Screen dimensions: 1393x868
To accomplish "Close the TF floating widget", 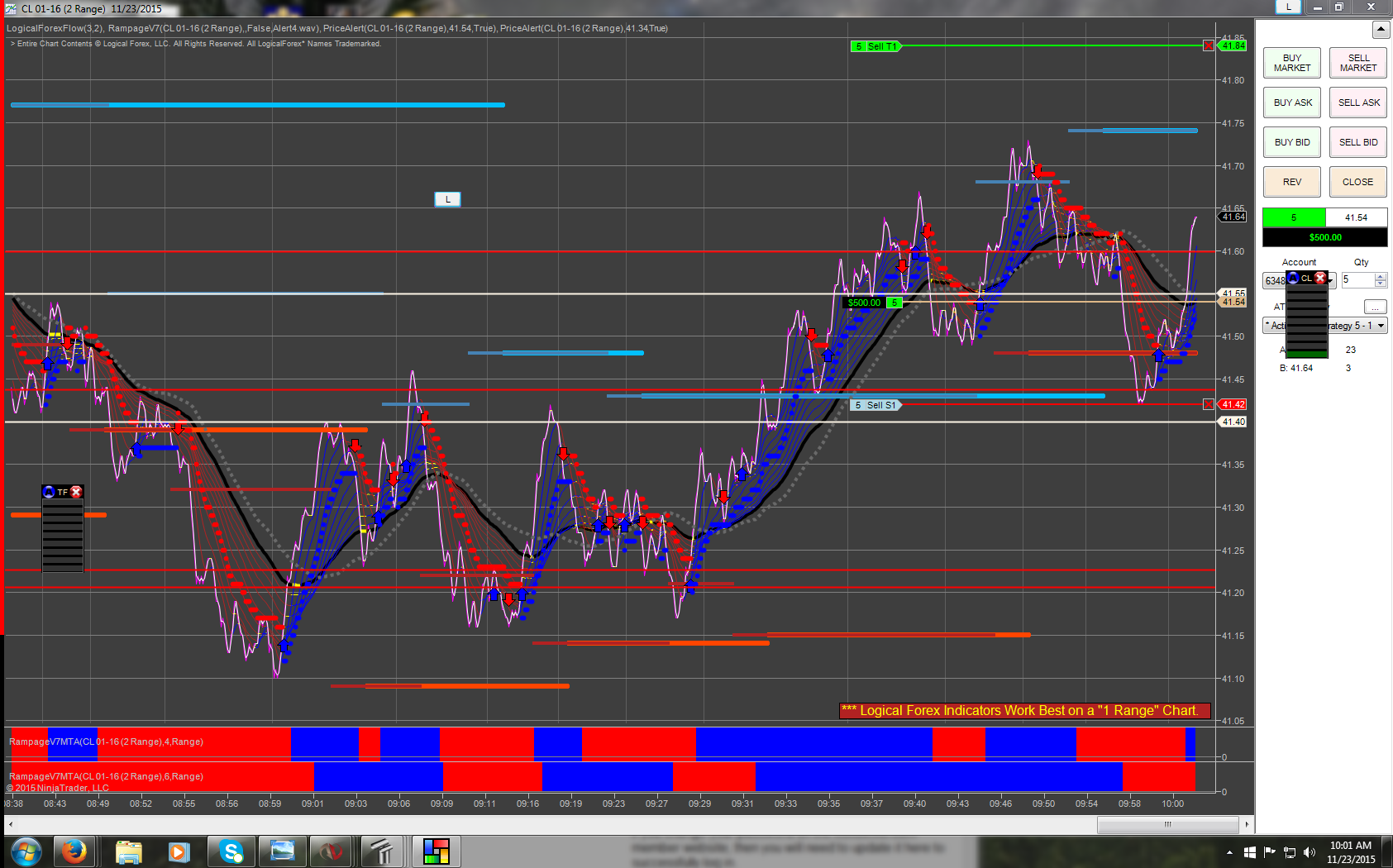I will (x=76, y=492).
